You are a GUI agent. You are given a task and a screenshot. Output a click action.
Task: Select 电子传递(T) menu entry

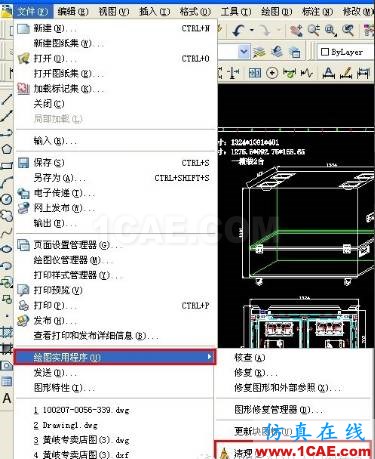116,193
